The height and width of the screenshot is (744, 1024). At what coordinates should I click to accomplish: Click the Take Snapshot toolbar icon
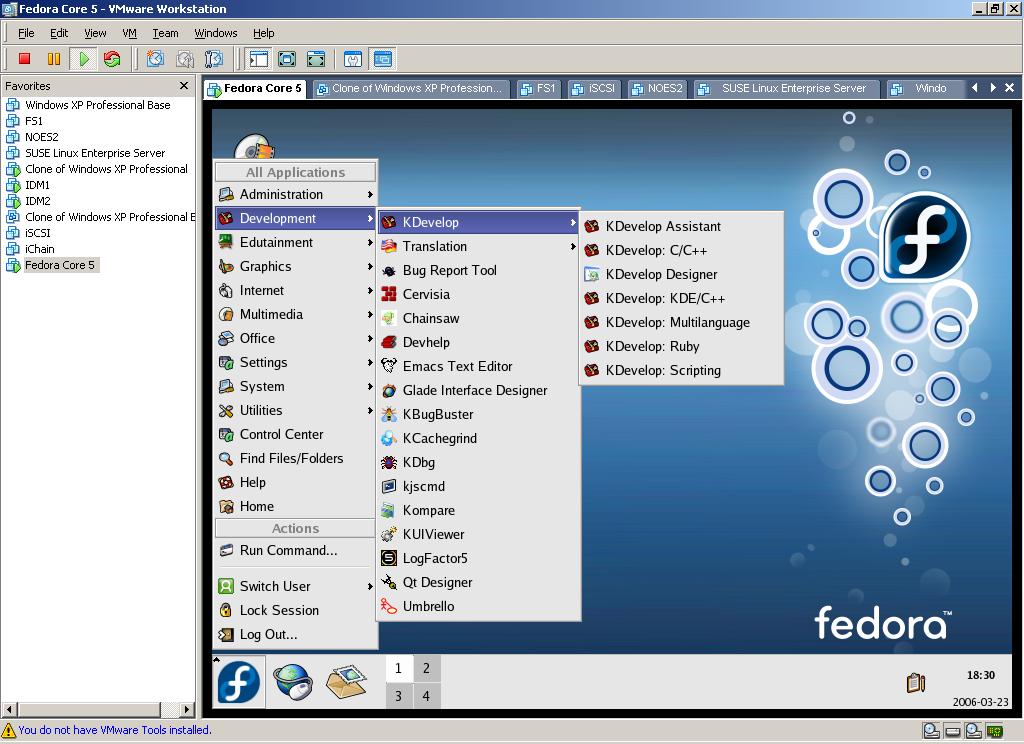pos(155,59)
